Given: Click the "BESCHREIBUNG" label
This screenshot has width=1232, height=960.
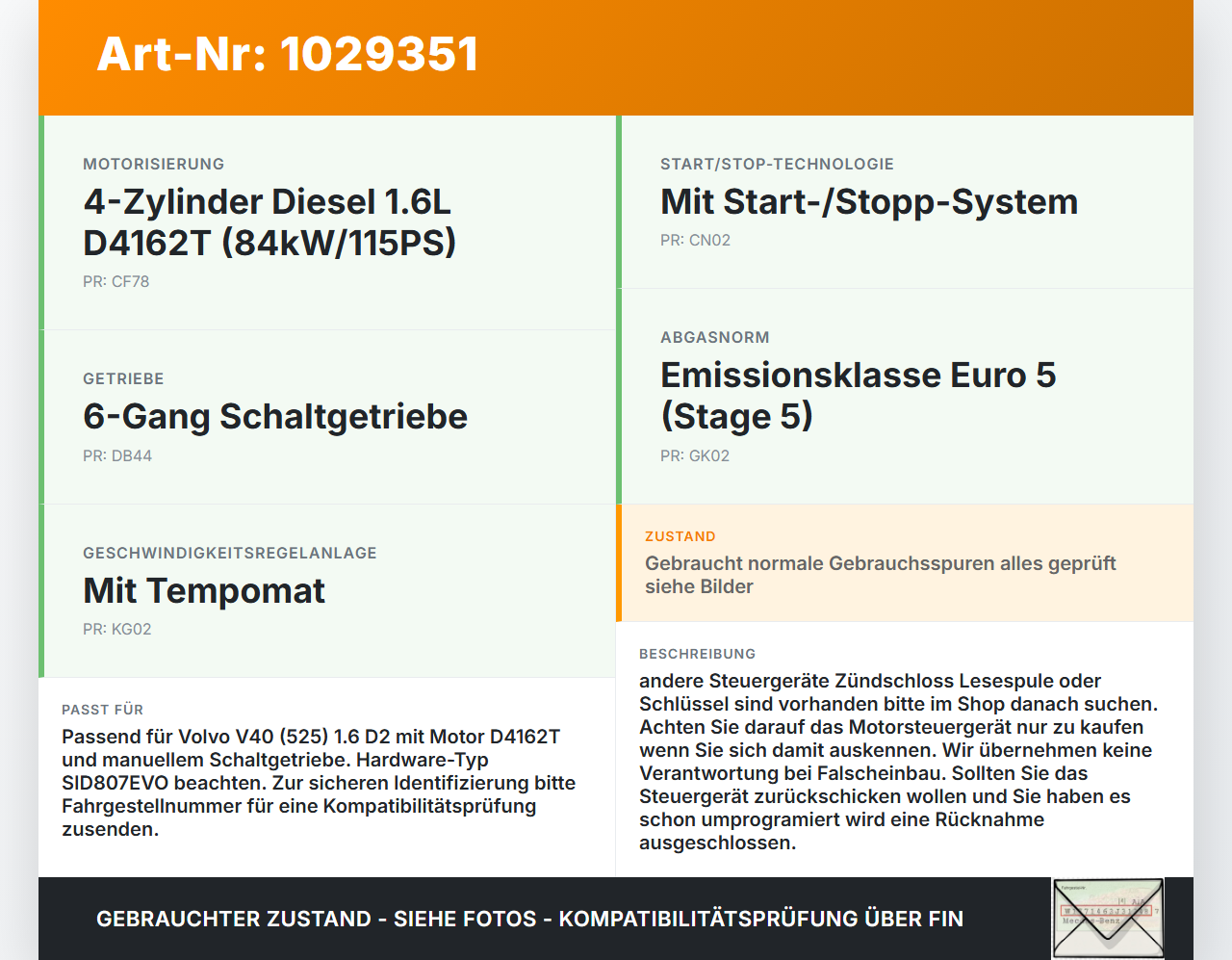Looking at the screenshot, I should (698, 654).
